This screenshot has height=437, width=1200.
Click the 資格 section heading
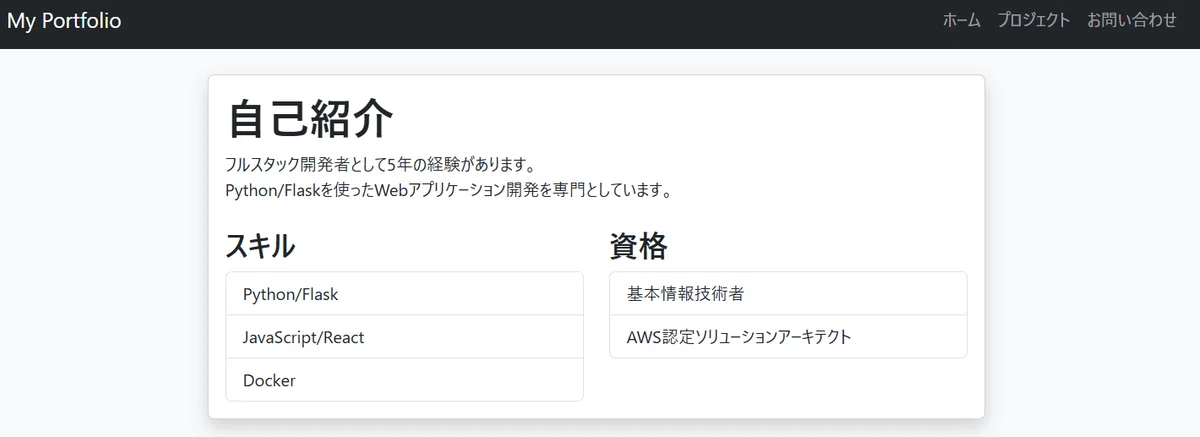[x=638, y=245]
